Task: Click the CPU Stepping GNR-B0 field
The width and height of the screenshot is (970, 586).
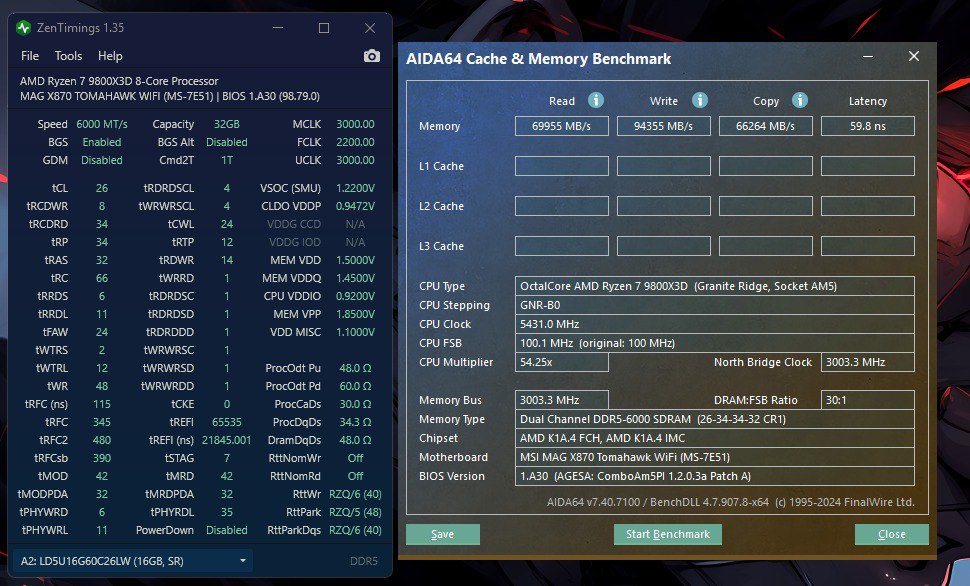Action: [x=715, y=305]
